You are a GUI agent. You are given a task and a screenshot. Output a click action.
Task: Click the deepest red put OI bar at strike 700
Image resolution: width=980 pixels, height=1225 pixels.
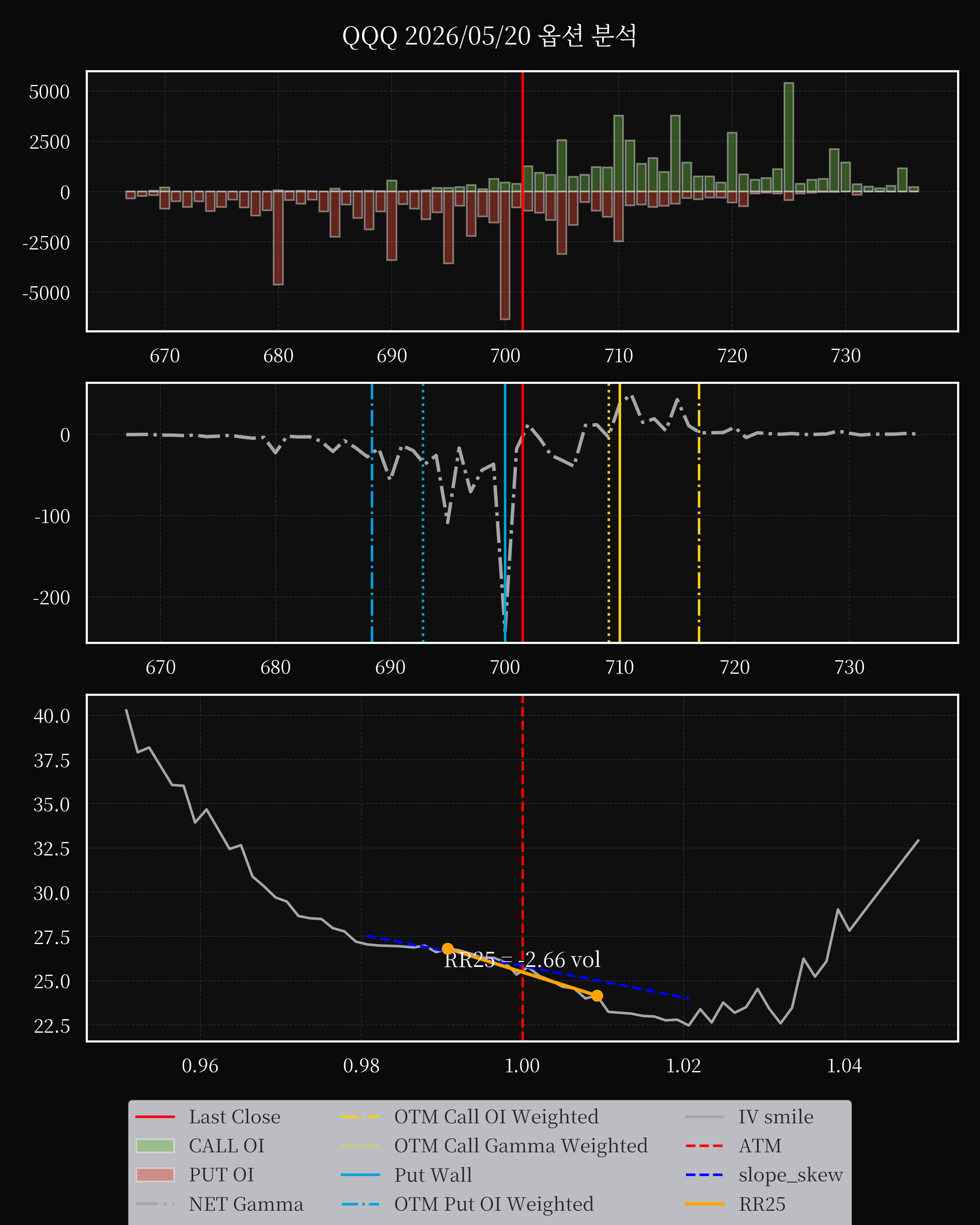(505, 255)
